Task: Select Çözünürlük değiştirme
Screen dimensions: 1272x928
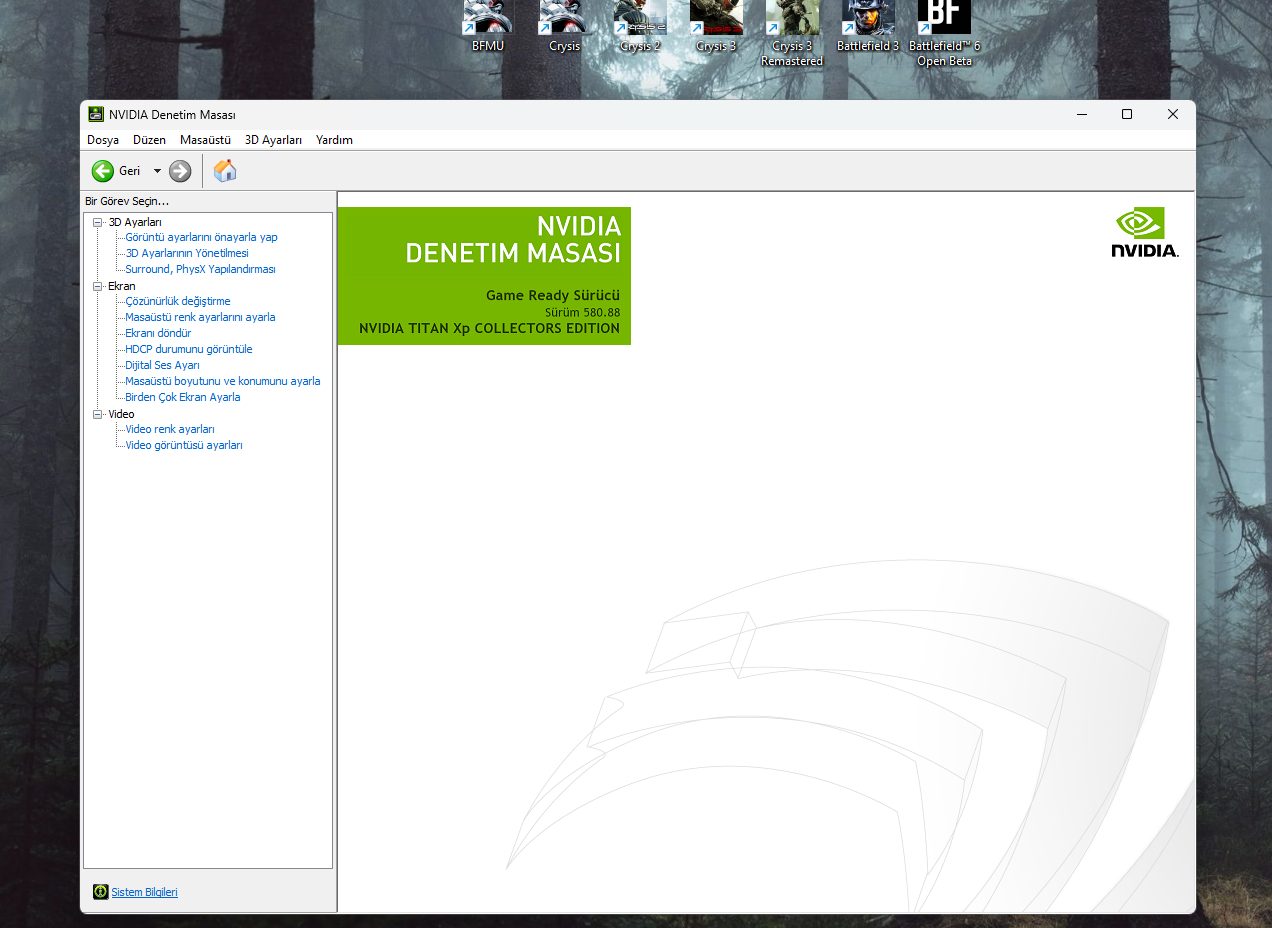Action: [x=178, y=302]
